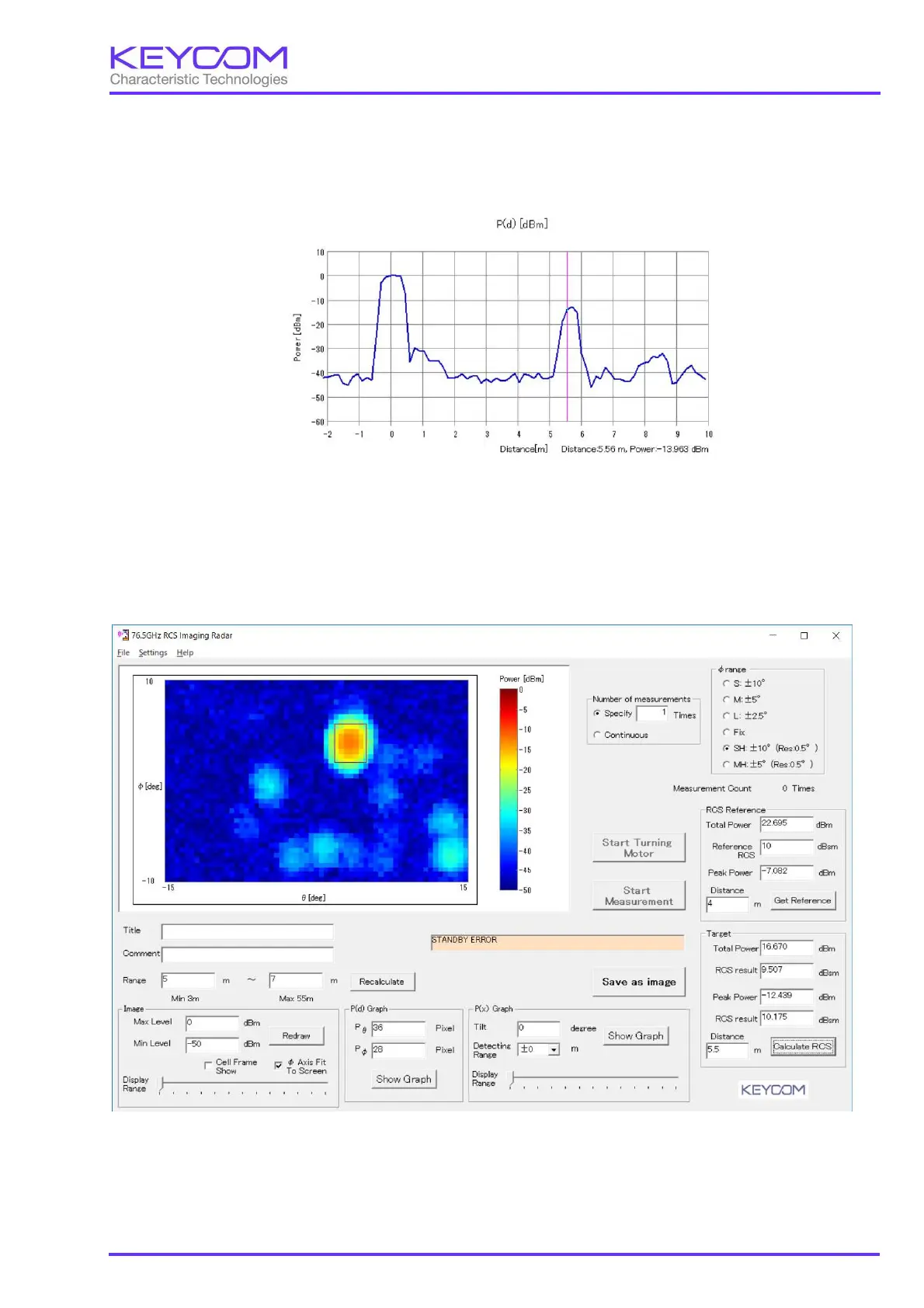Click the Title input field
The image size is (924, 1308).
pos(247,931)
